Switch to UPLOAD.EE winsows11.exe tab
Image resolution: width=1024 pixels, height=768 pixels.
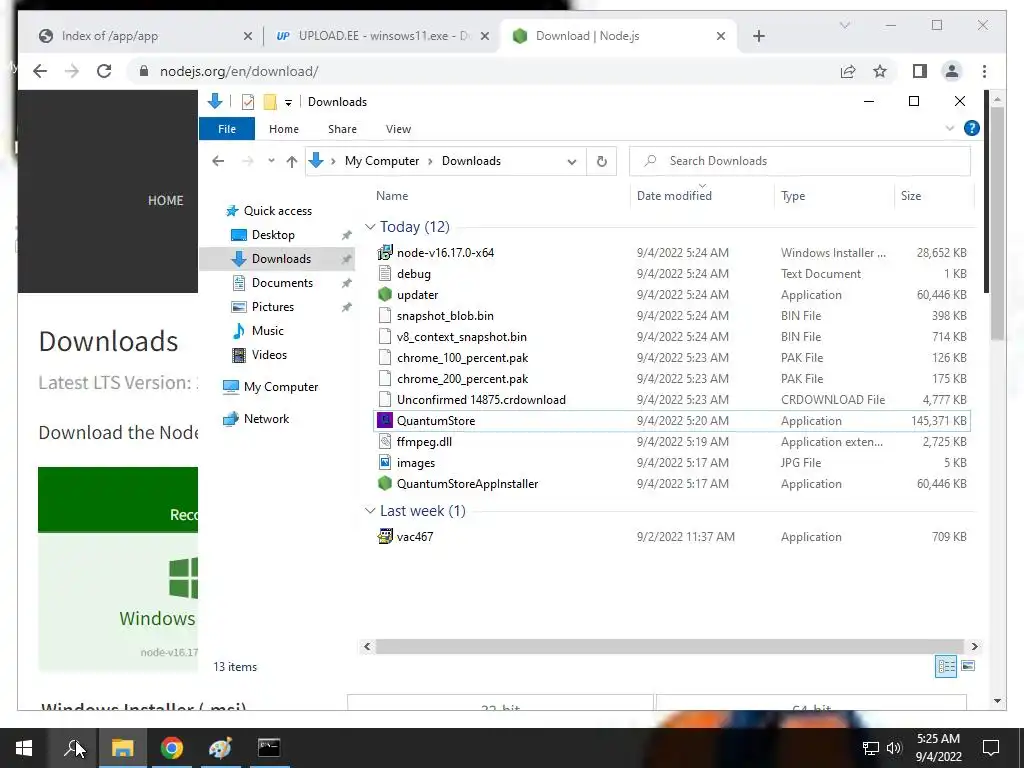[381, 36]
